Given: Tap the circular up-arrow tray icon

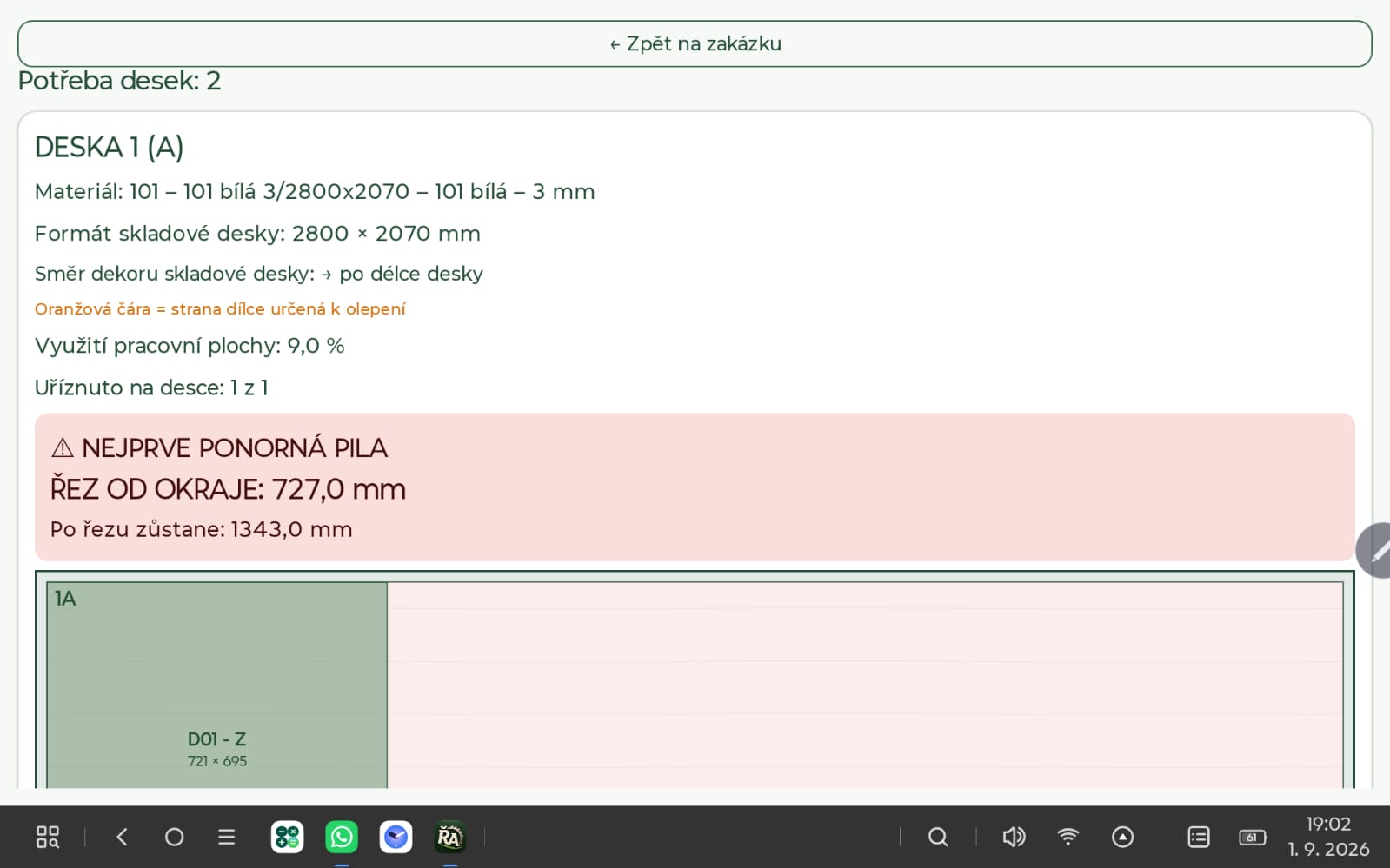Looking at the screenshot, I should (1122, 837).
